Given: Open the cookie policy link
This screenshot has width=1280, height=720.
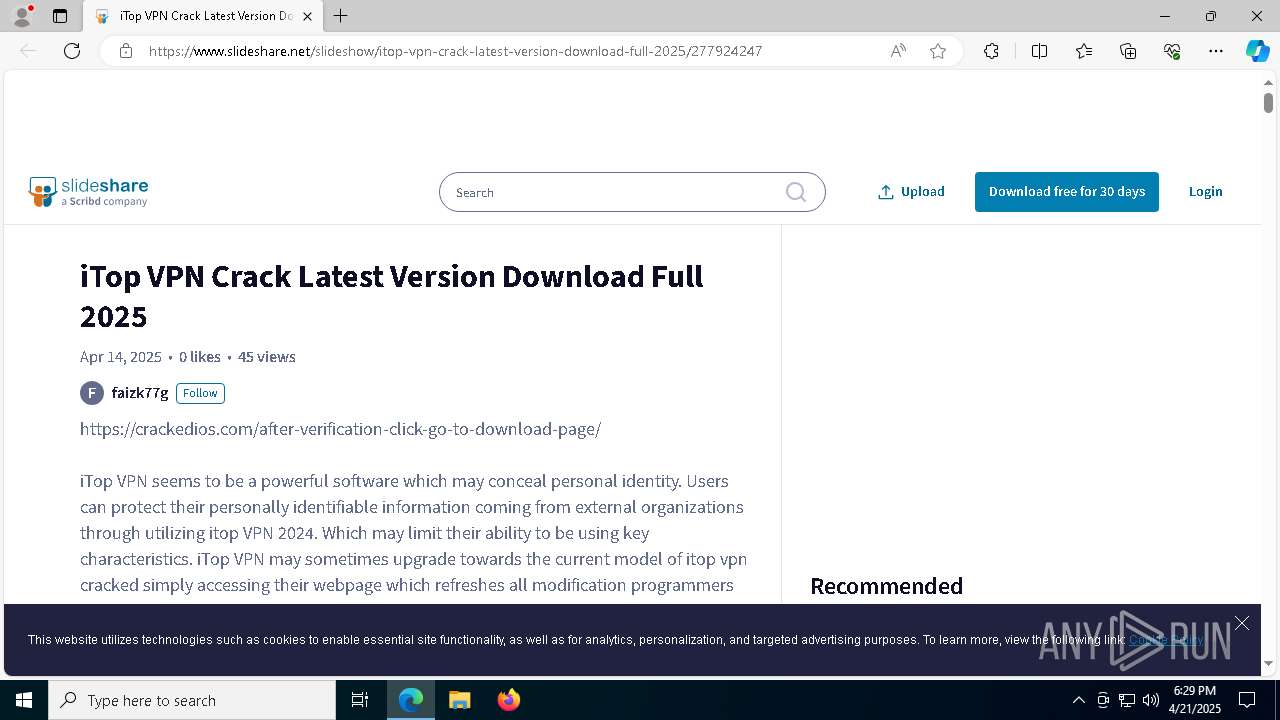Looking at the screenshot, I should coord(1166,640).
